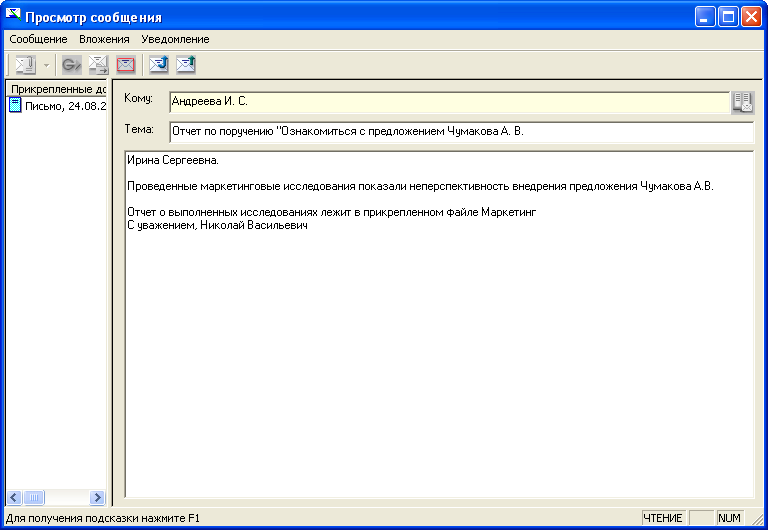This screenshot has width=768, height=530.
Task: Click the envelope with green up arrow icon
Action: point(186,65)
